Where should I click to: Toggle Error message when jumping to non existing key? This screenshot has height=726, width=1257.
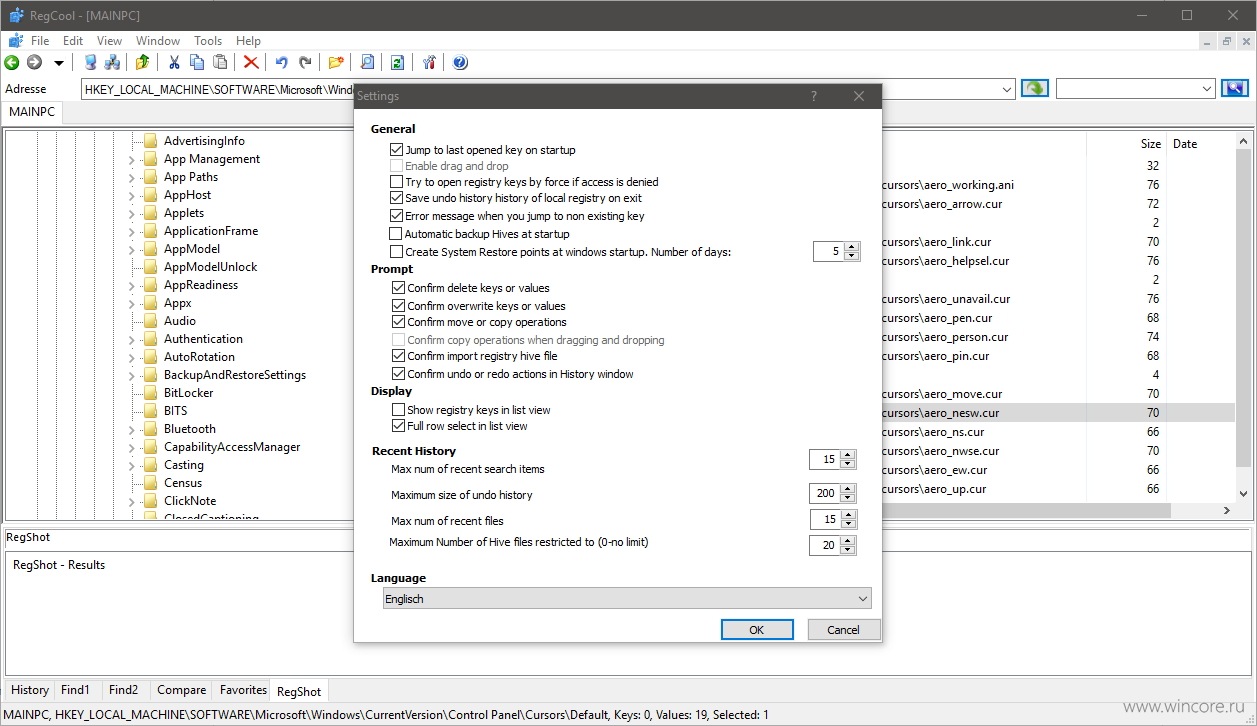click(x=397, y=216)
